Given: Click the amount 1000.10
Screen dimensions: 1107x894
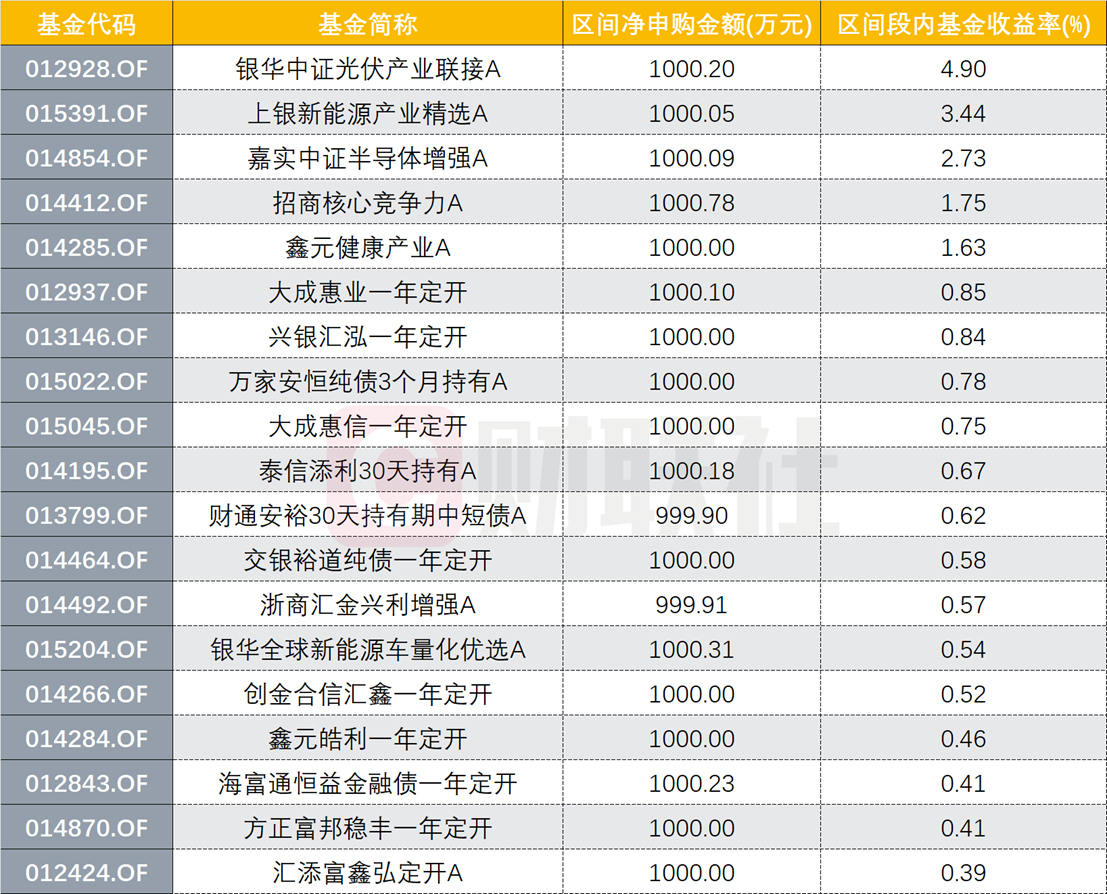Looking at the screenshot, I should coord(692,292).
